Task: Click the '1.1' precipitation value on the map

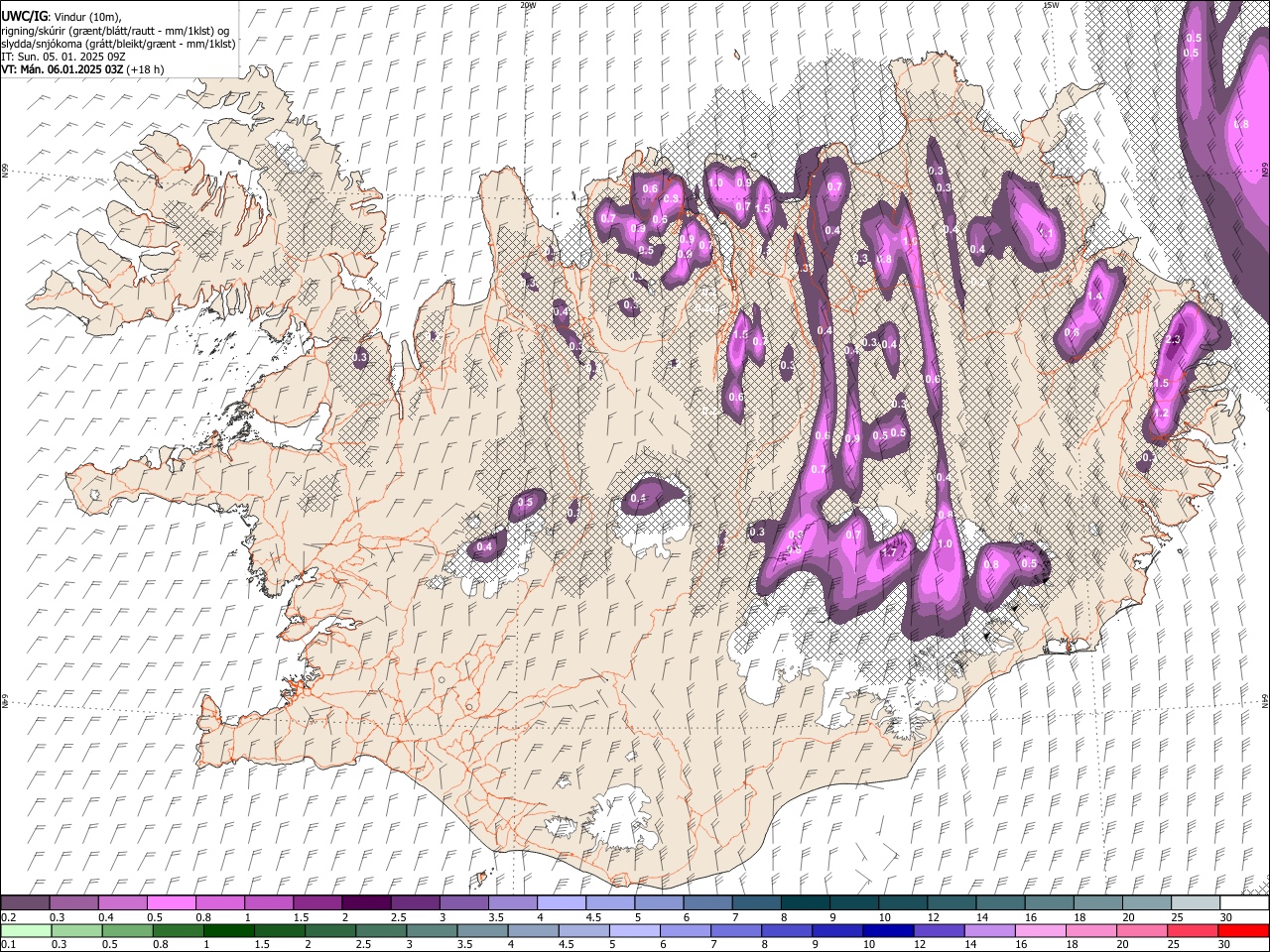Action: 1045,233
